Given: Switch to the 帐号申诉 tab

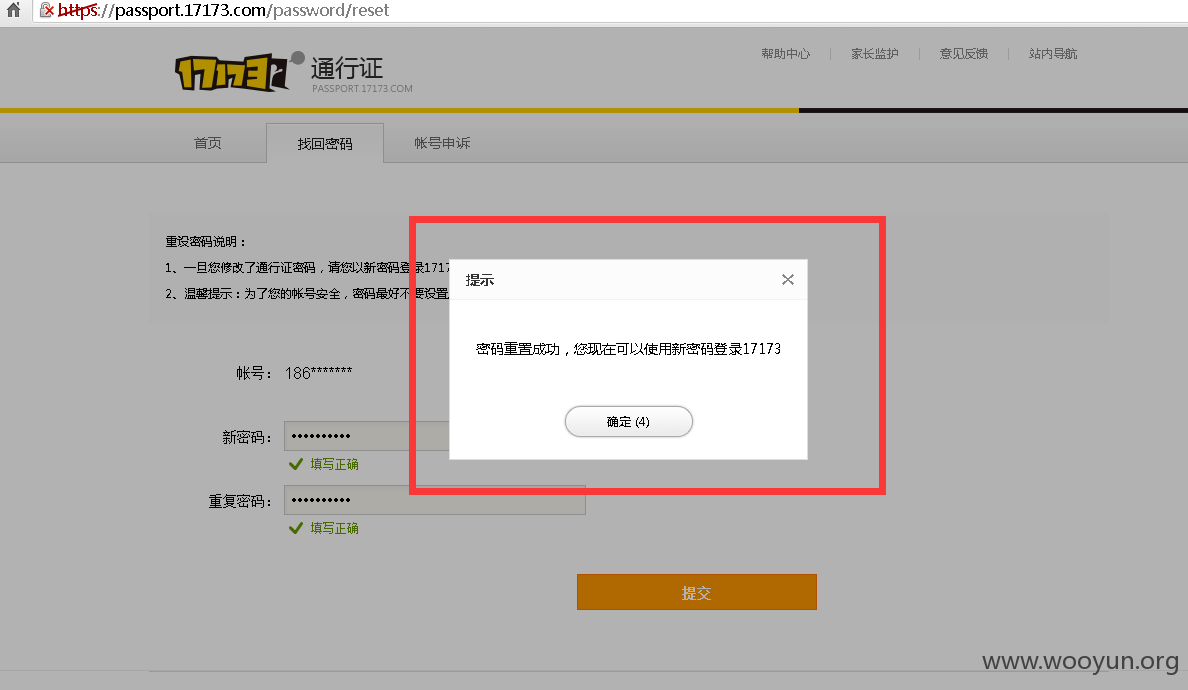Looking at the screenshot, I should click(442, 143).
